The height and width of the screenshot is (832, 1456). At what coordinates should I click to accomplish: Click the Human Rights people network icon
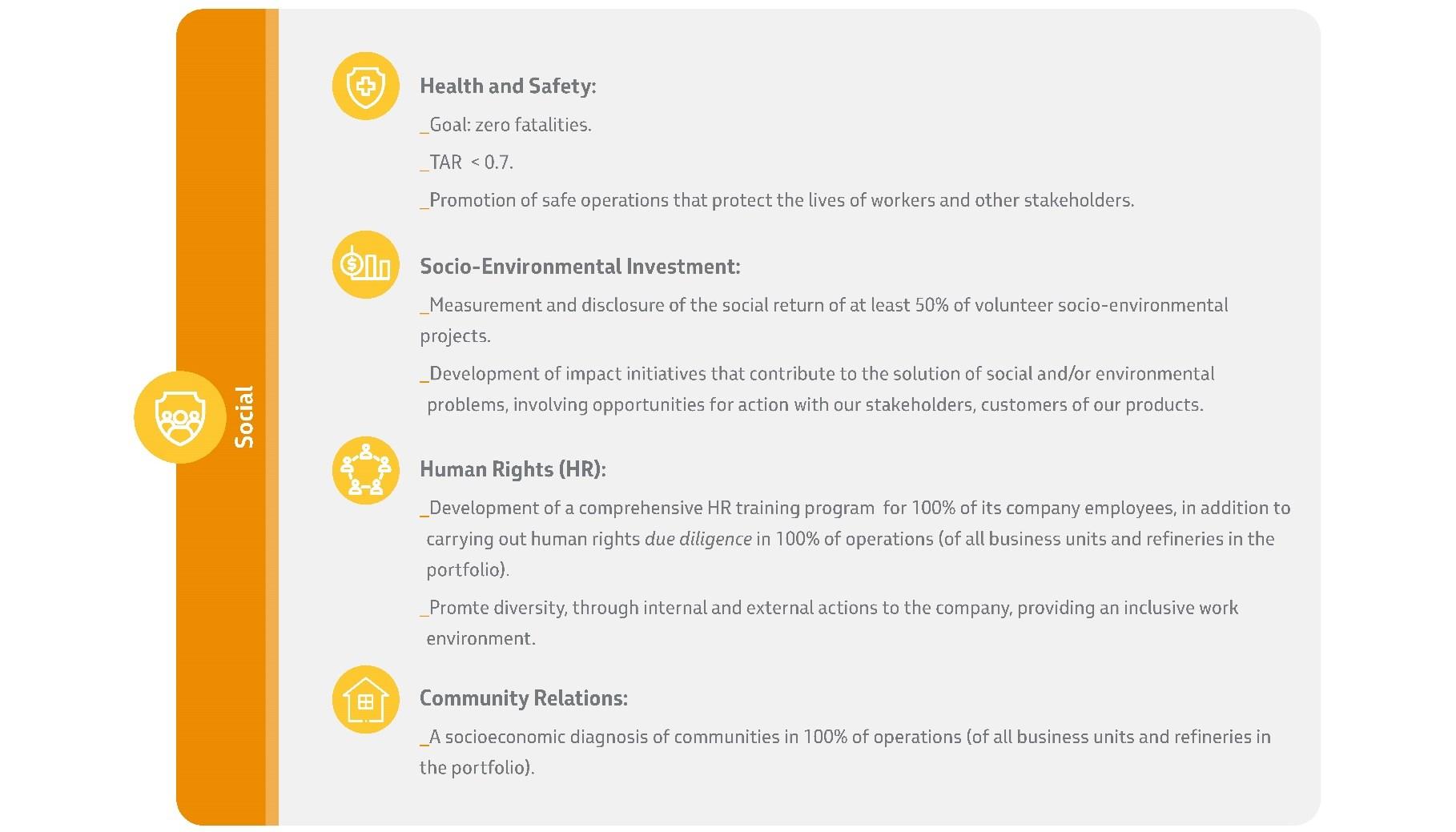[x=365, y=471]
